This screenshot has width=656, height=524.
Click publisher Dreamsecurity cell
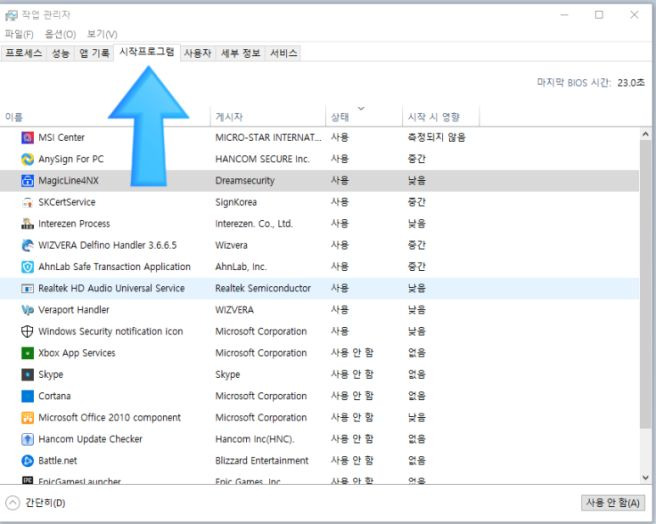[245, 181]
